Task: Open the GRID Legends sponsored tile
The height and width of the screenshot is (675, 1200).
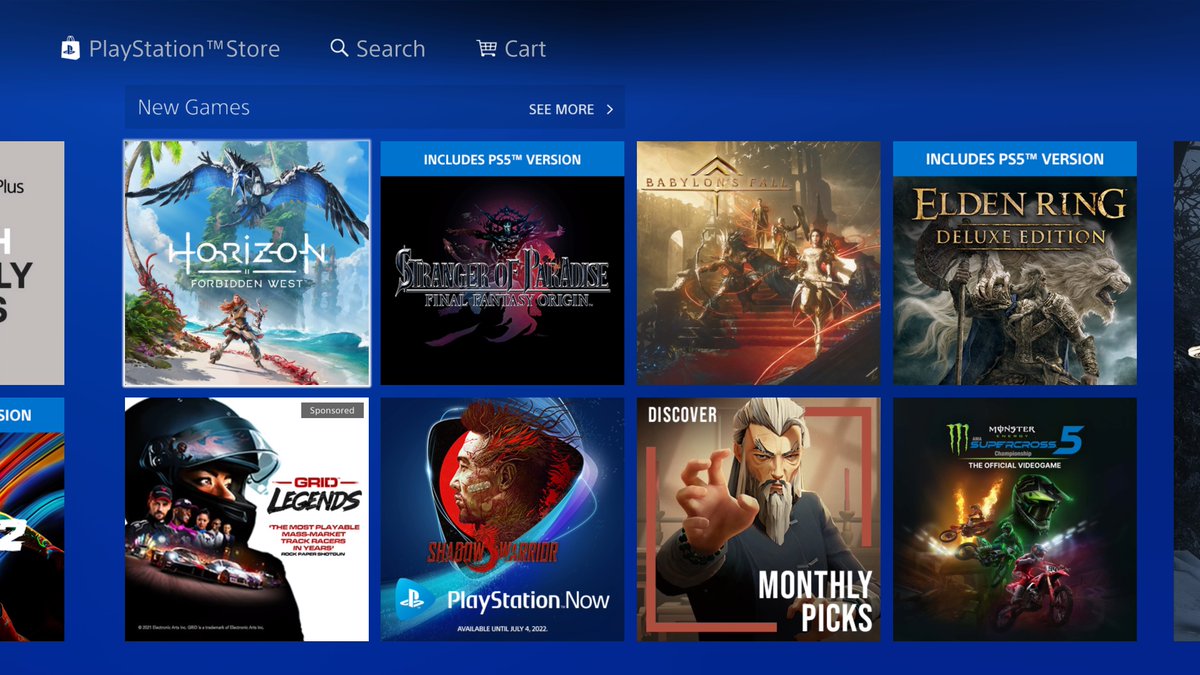Action: 247,520
